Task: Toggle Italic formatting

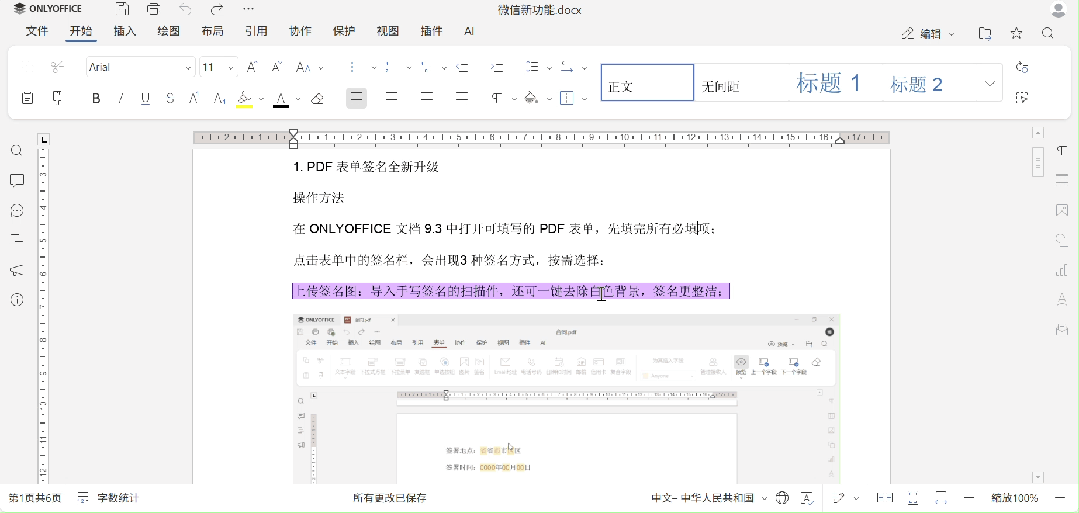Action: click(x=120, y=98)
